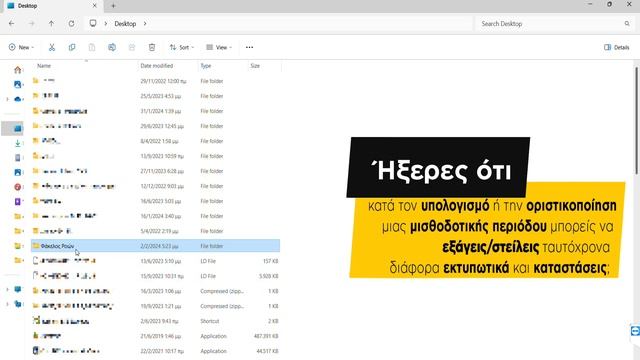Select the OneDrive cloud sidebar icon
640x360 pixels.
click(18, 99)
